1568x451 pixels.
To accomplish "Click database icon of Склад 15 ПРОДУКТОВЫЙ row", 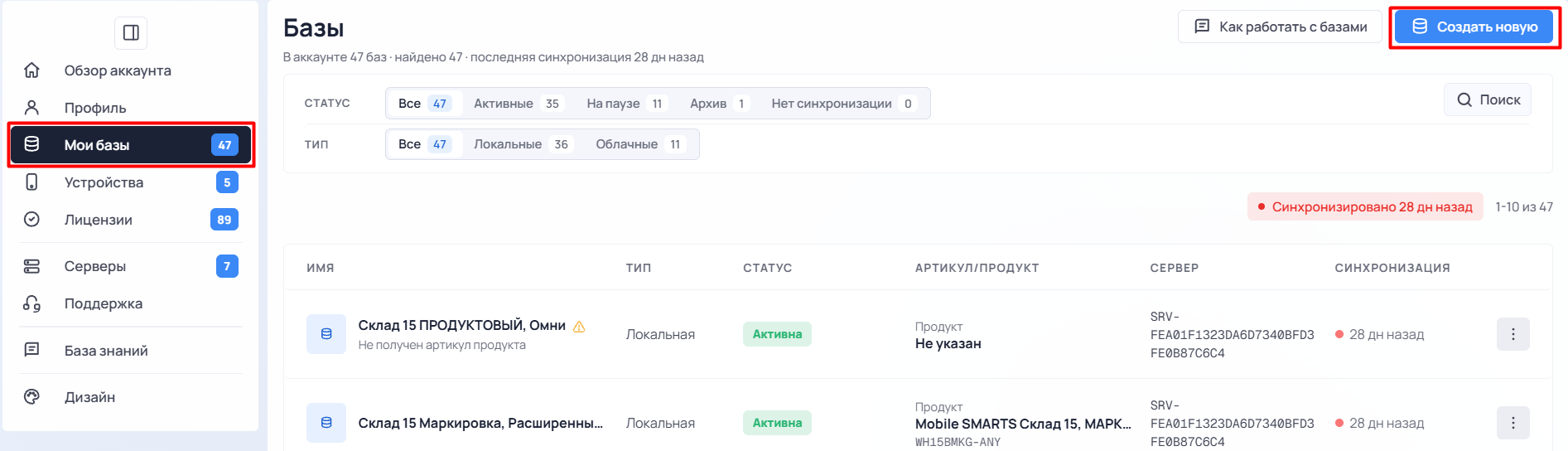I will (x=326, y=334).
